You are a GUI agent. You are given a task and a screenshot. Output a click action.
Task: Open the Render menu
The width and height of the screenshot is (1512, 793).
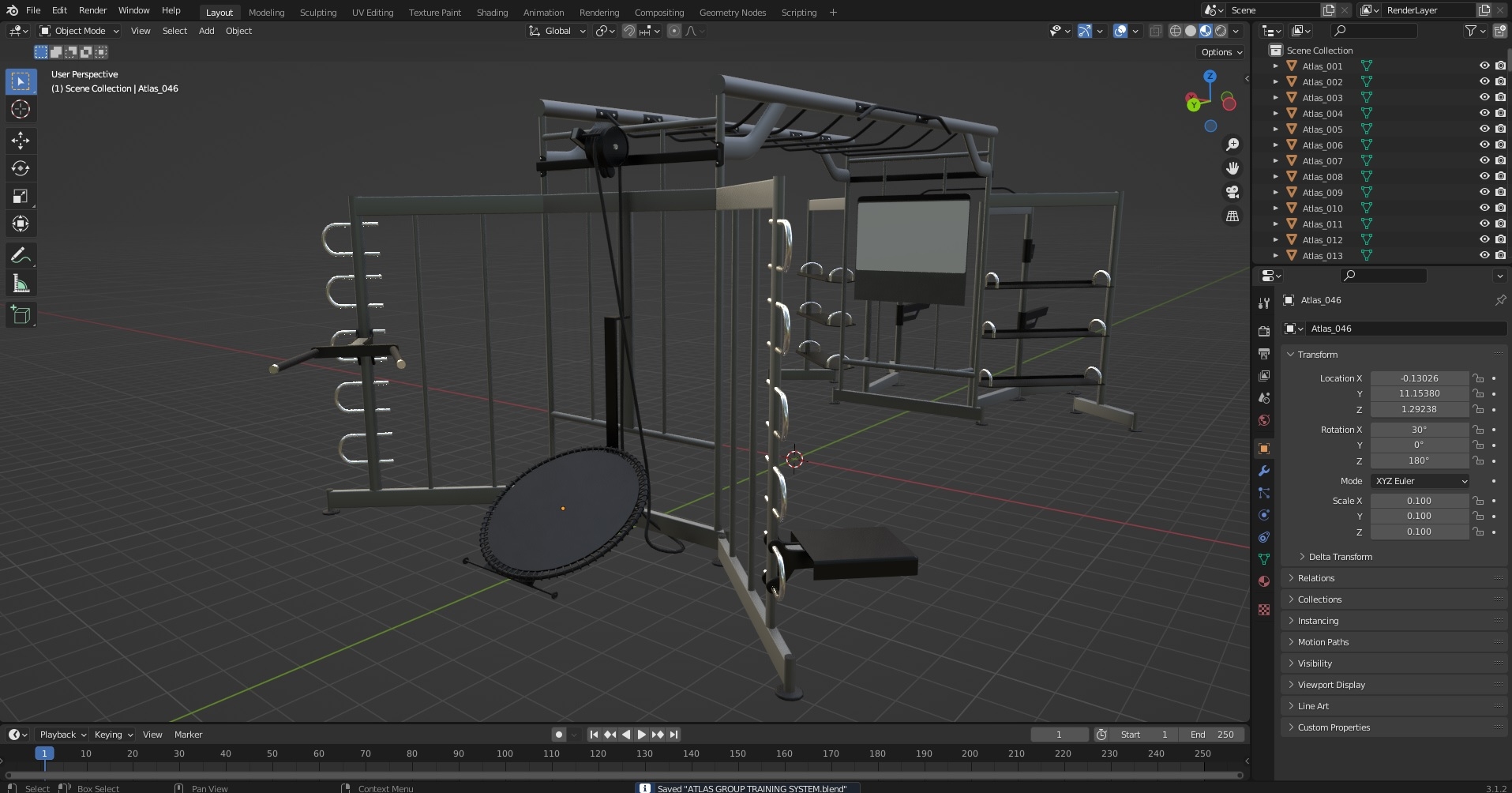click(x=92, y=10)
